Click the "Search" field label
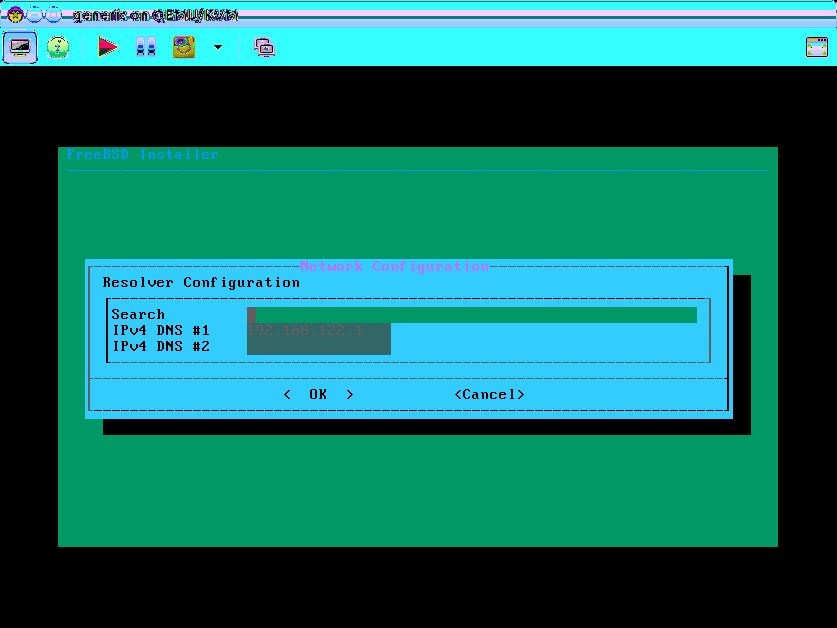The width and height of the screenshot is (837, 628). [138, 315]
